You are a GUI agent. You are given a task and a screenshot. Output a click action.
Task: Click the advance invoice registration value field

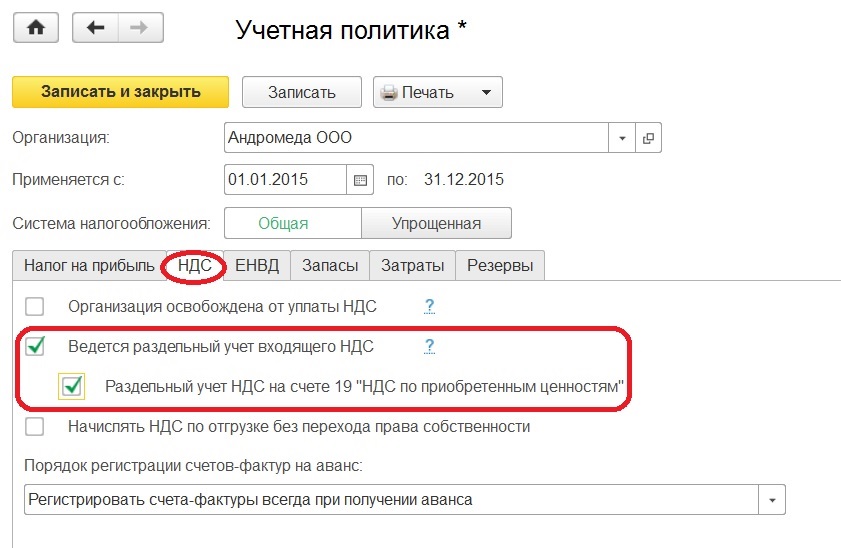tap(392, 500)
